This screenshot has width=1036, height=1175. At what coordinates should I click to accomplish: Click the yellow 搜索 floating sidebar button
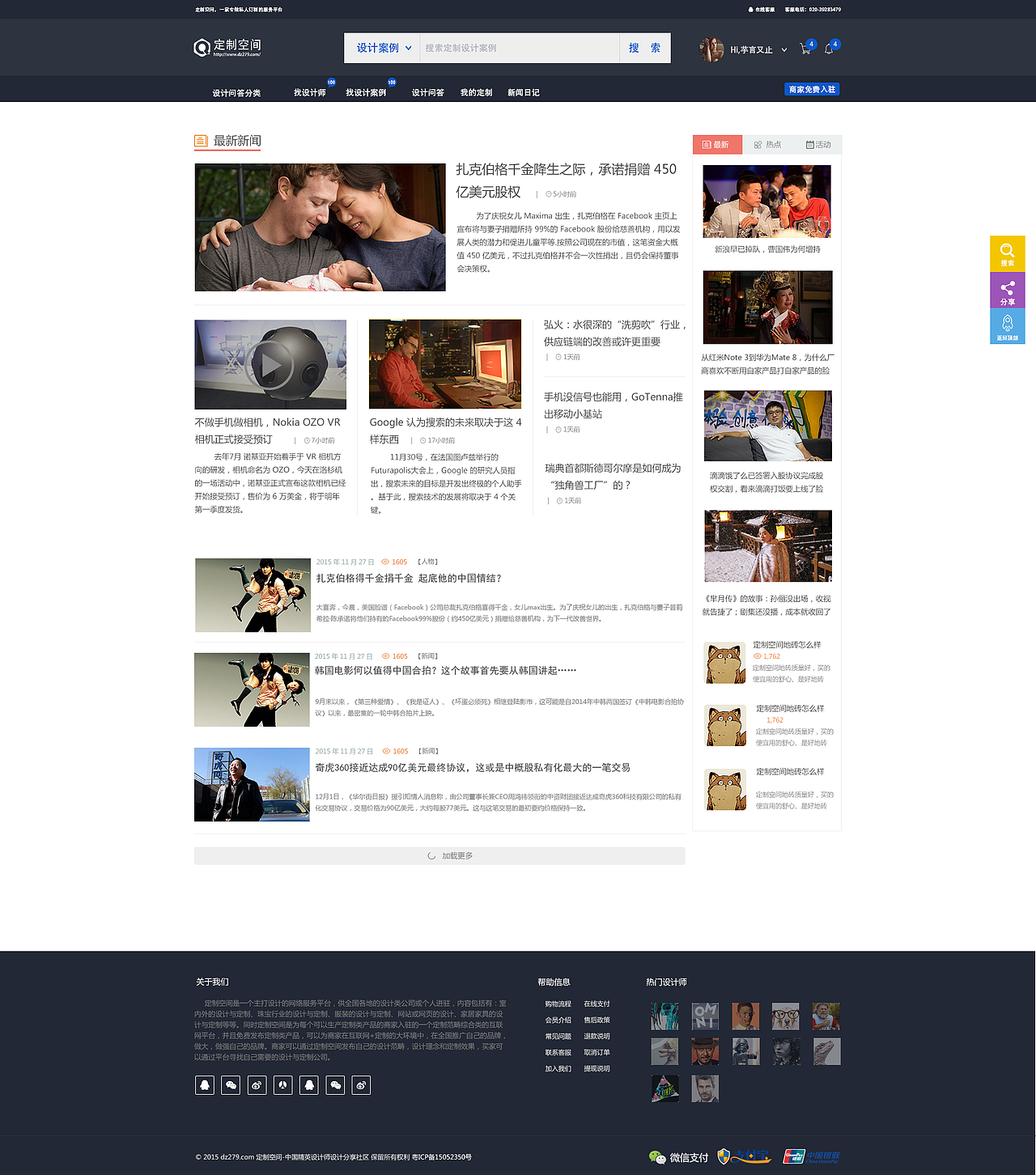click(1008, 253)
